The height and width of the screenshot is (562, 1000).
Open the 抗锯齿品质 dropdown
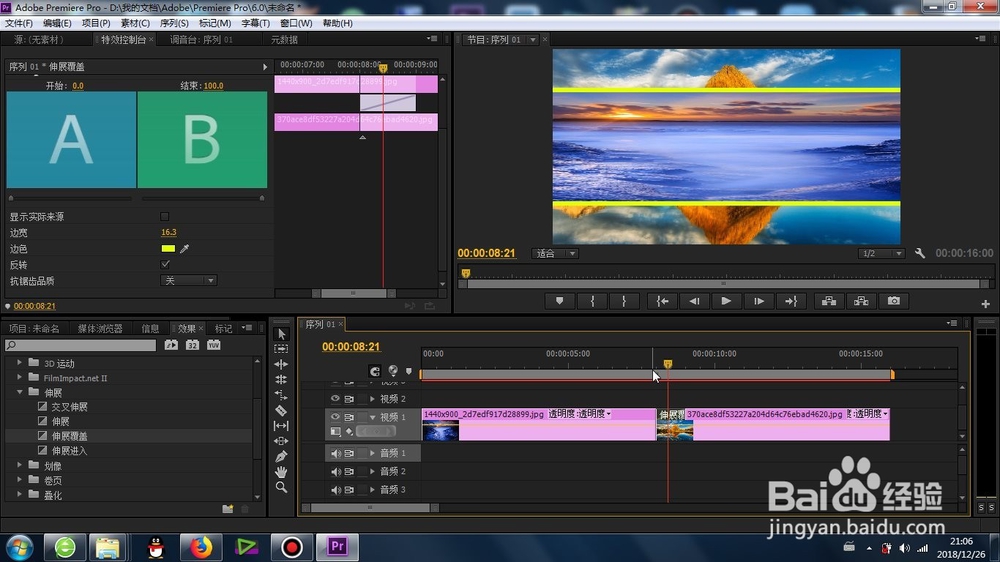pos(188,281)
